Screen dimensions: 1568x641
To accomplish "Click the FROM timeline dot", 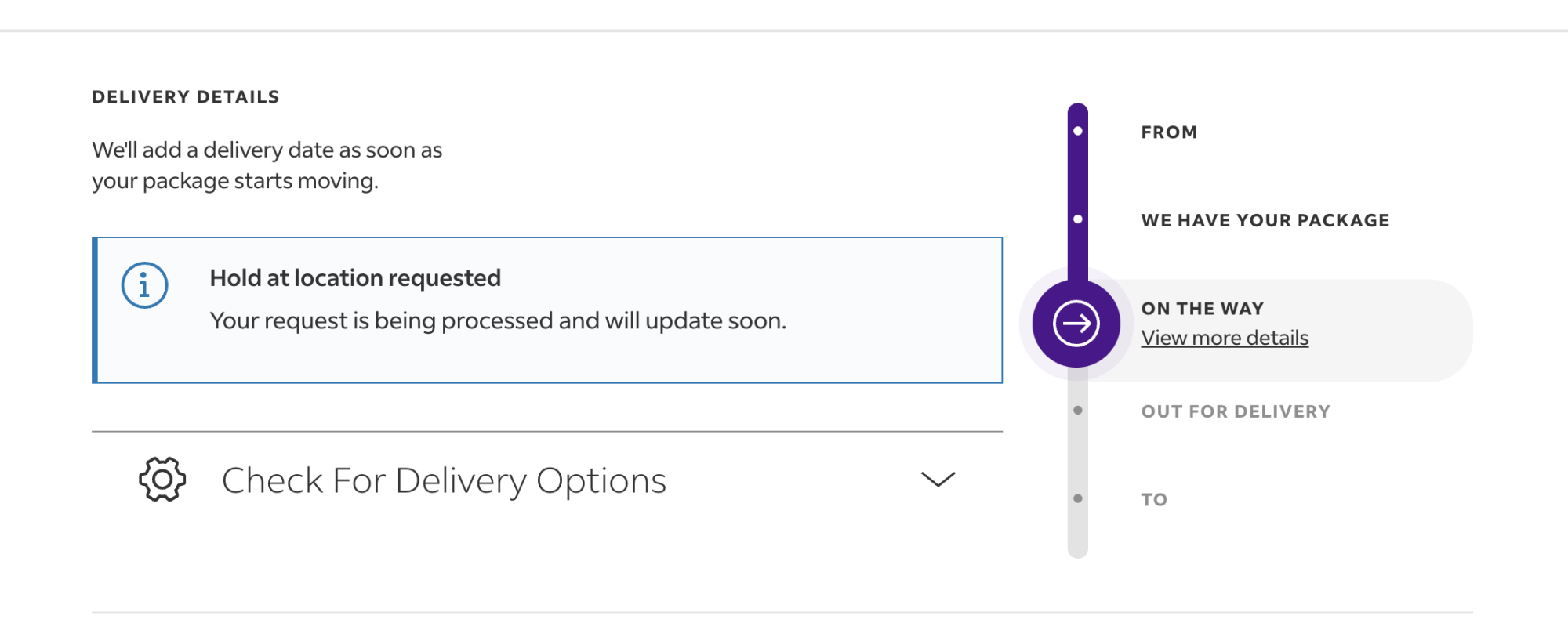I will (1078, 131).
